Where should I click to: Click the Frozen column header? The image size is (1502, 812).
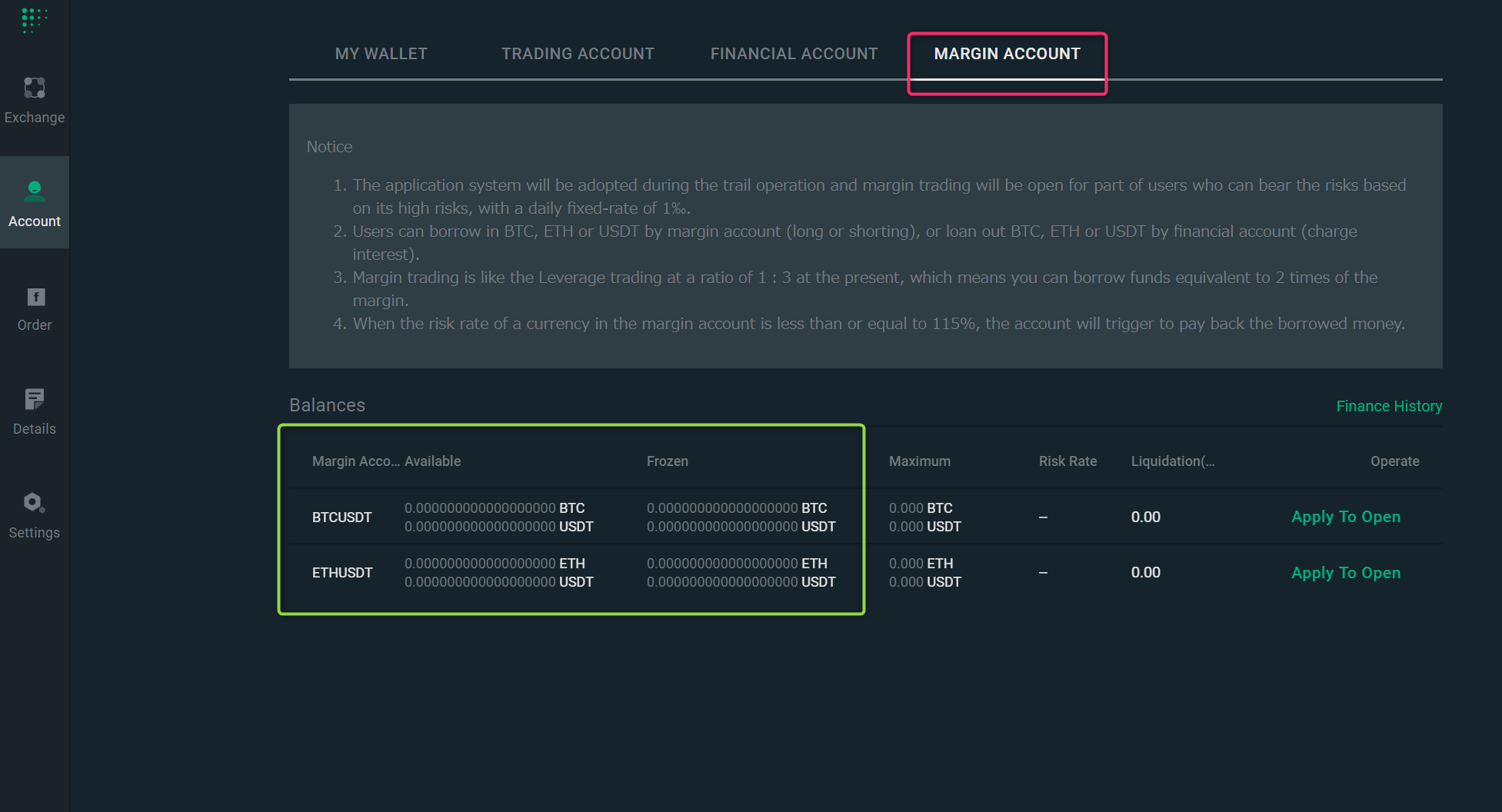(668, 461)
